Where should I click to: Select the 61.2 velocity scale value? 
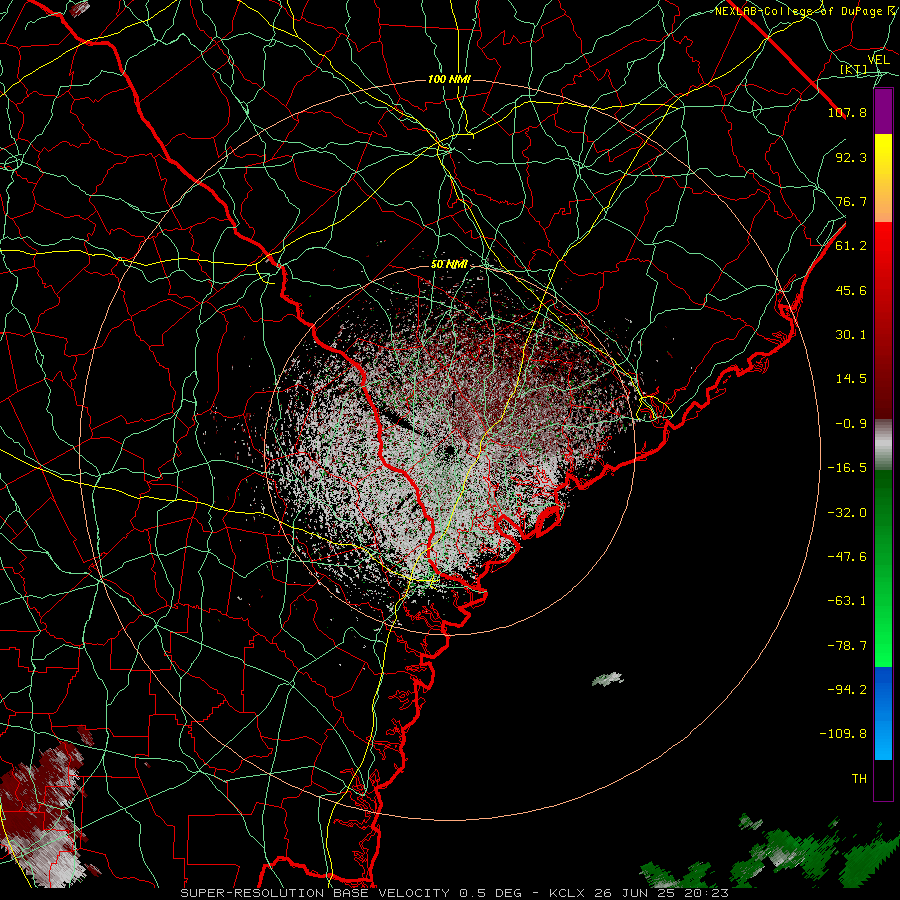tap(851, 246)
